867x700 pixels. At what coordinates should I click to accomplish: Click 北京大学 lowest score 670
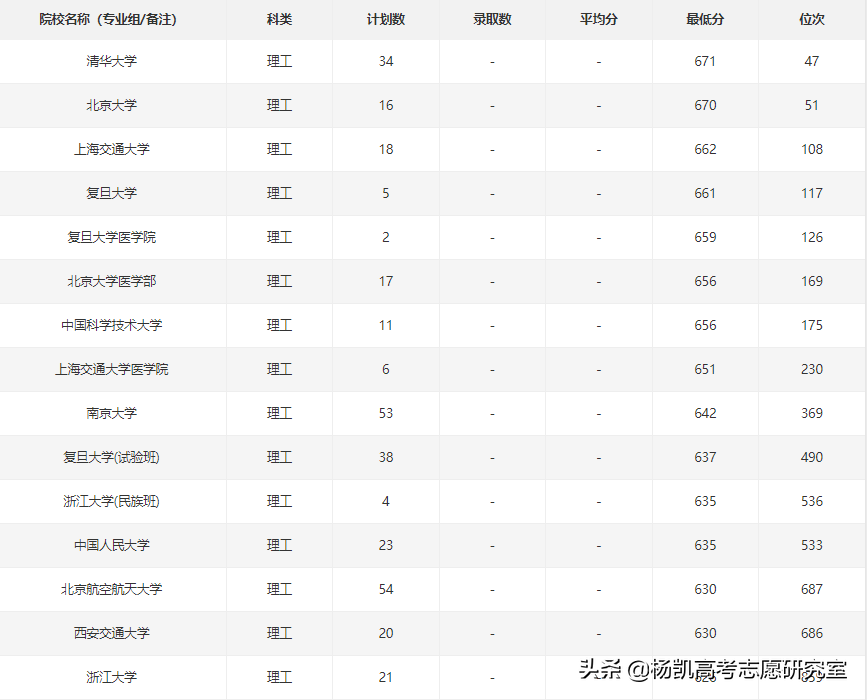(705, 105)
